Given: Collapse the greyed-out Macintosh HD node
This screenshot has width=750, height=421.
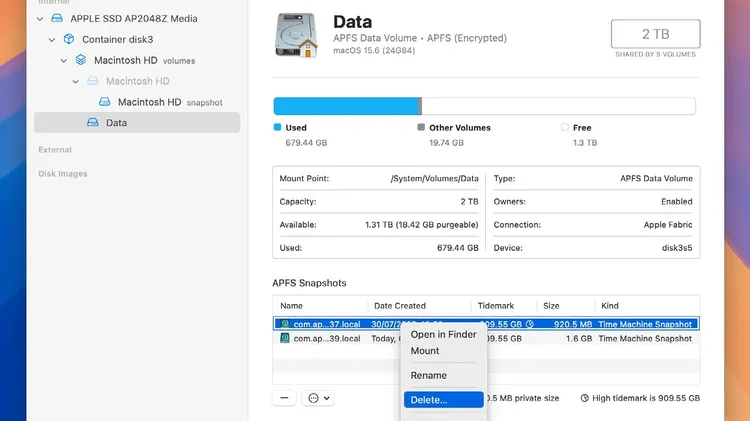Looking at the screenshot, I should click(x=76, y=81).
